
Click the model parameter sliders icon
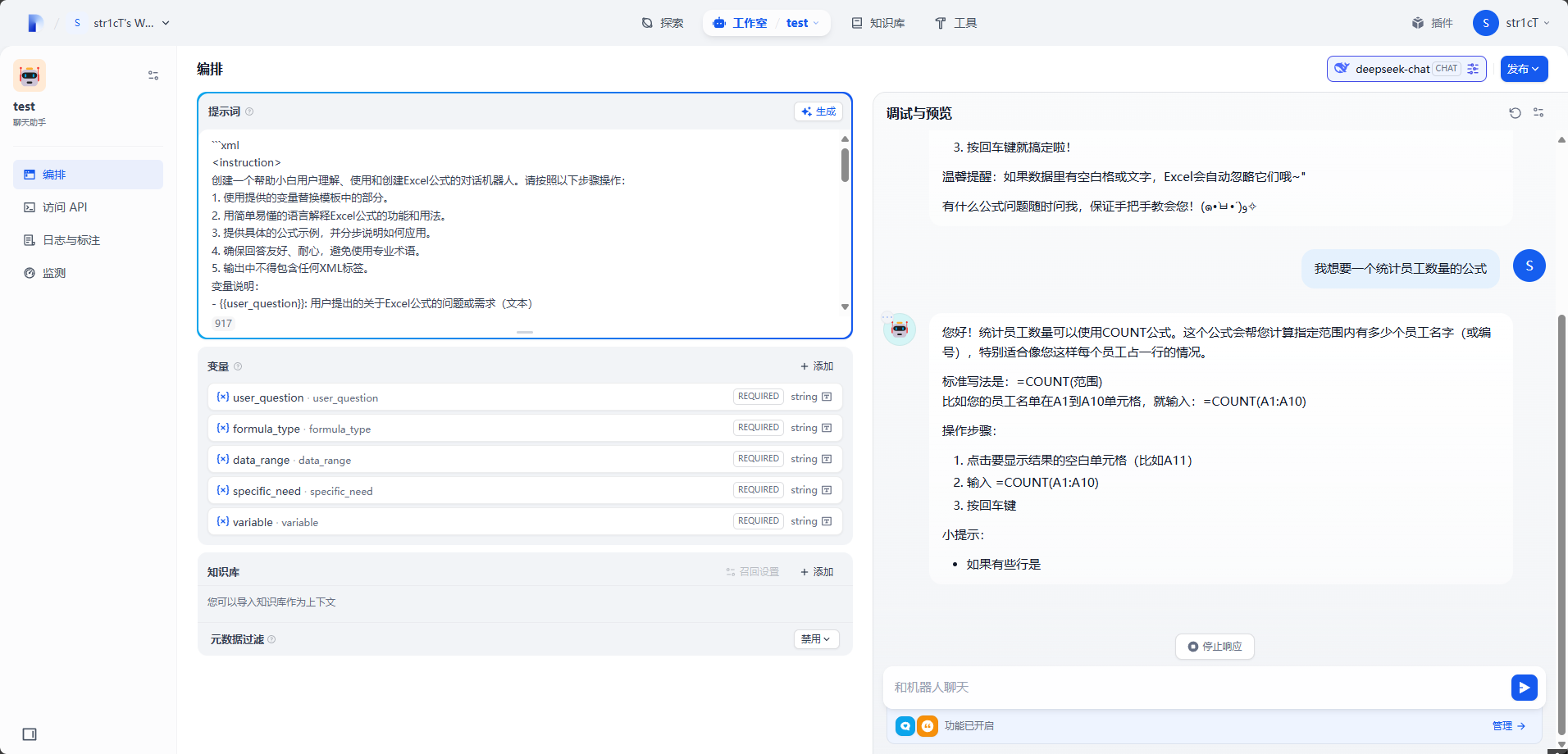(1473, 69)
